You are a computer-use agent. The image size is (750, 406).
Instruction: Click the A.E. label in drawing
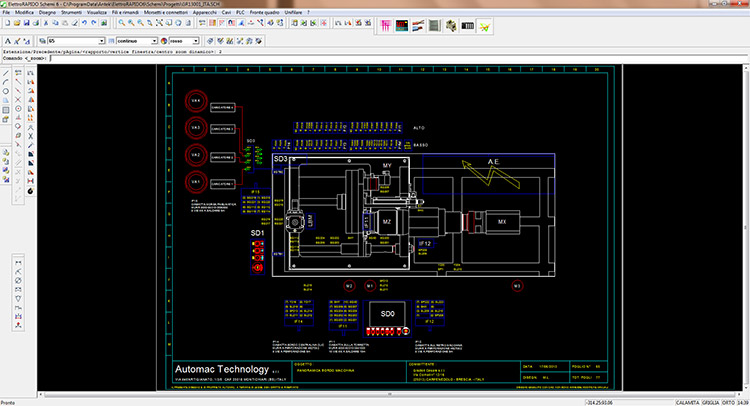(x=493, y=162)
